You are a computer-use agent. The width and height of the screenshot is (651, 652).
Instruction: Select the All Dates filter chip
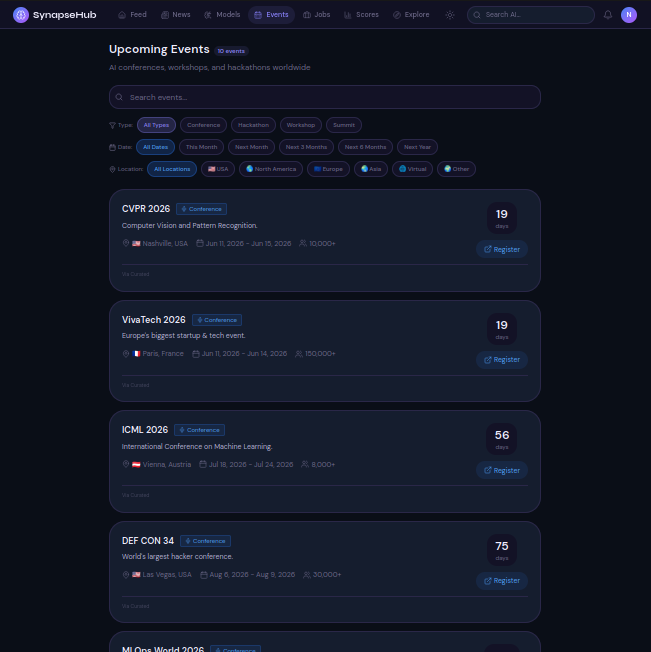(155, 147)
